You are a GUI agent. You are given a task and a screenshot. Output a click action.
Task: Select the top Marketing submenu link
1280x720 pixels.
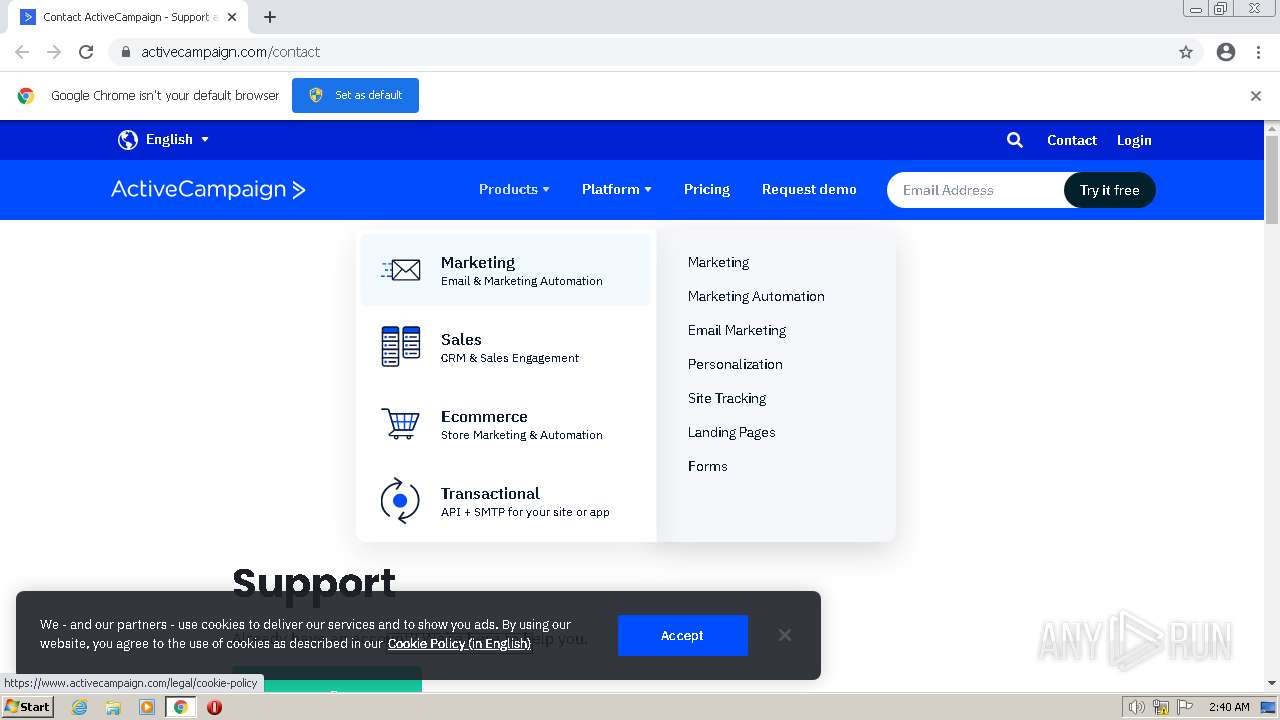[718, 262]
